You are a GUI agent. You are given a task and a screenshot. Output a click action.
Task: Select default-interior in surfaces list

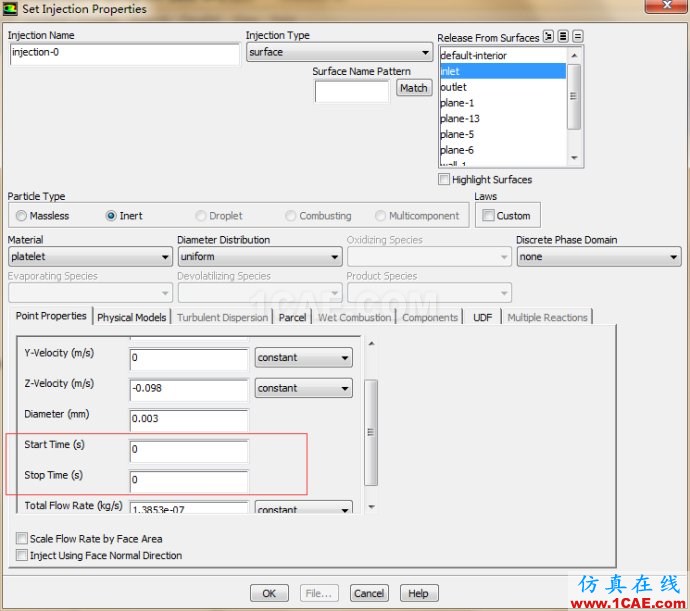503,55
